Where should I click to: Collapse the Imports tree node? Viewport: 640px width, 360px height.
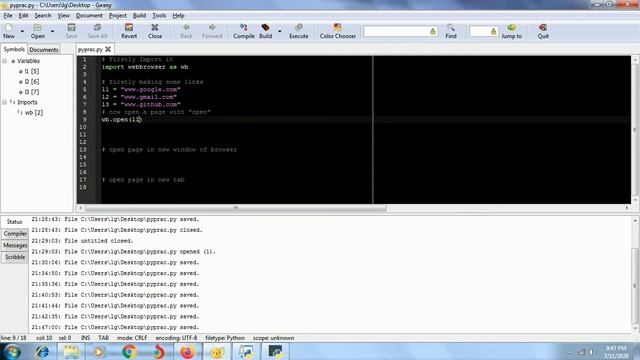pyautogui.click(x=5, y=102)
